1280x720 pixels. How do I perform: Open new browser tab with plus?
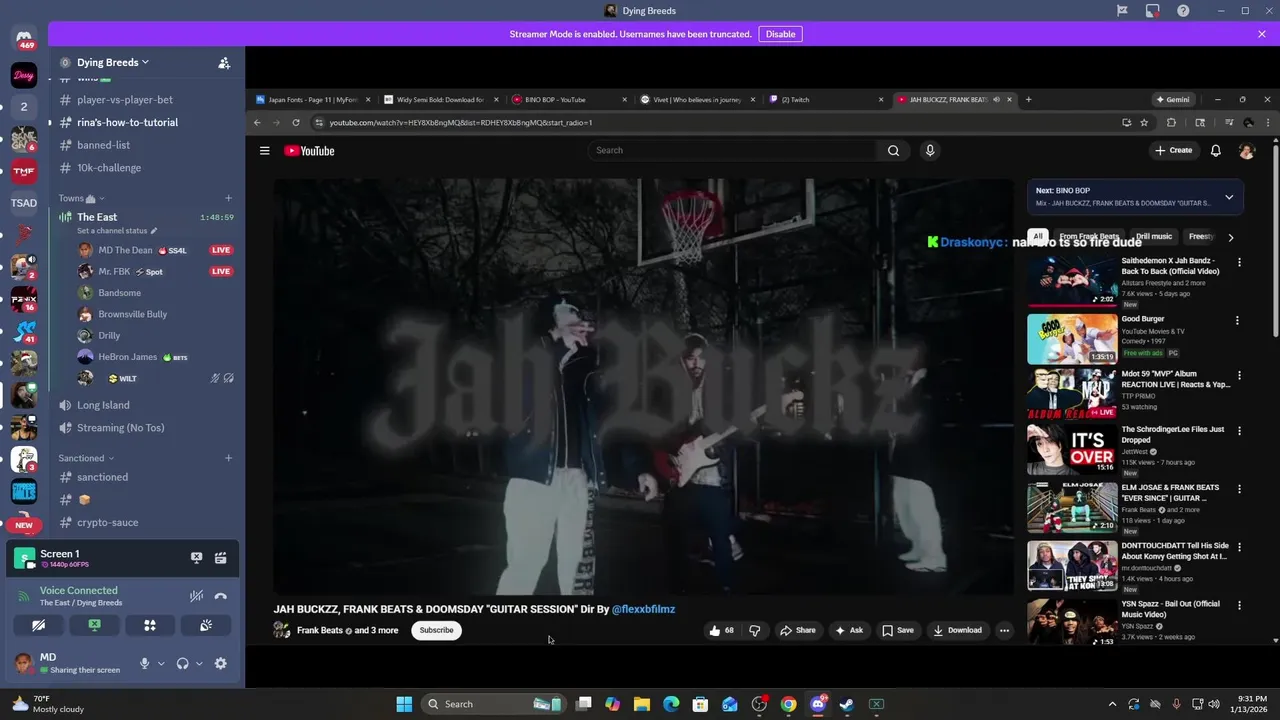[1028, 99]
